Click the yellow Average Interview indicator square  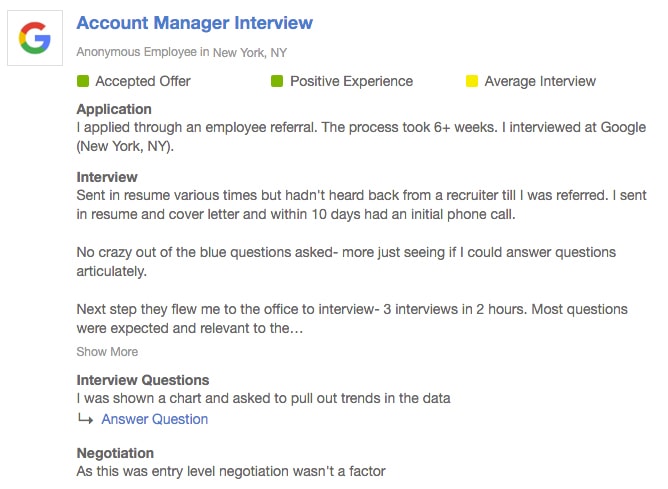click(472, 81)
